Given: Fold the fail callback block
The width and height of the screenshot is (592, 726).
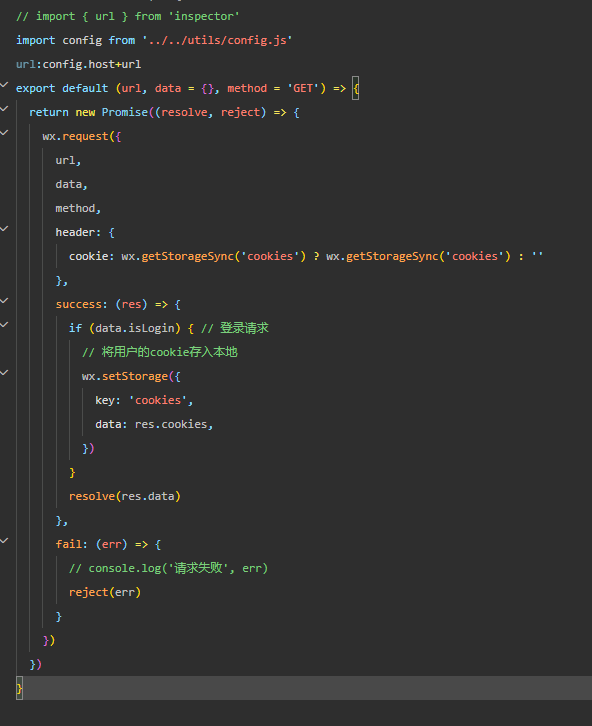Looking at the screenshot, I should (x=4, y=541).
